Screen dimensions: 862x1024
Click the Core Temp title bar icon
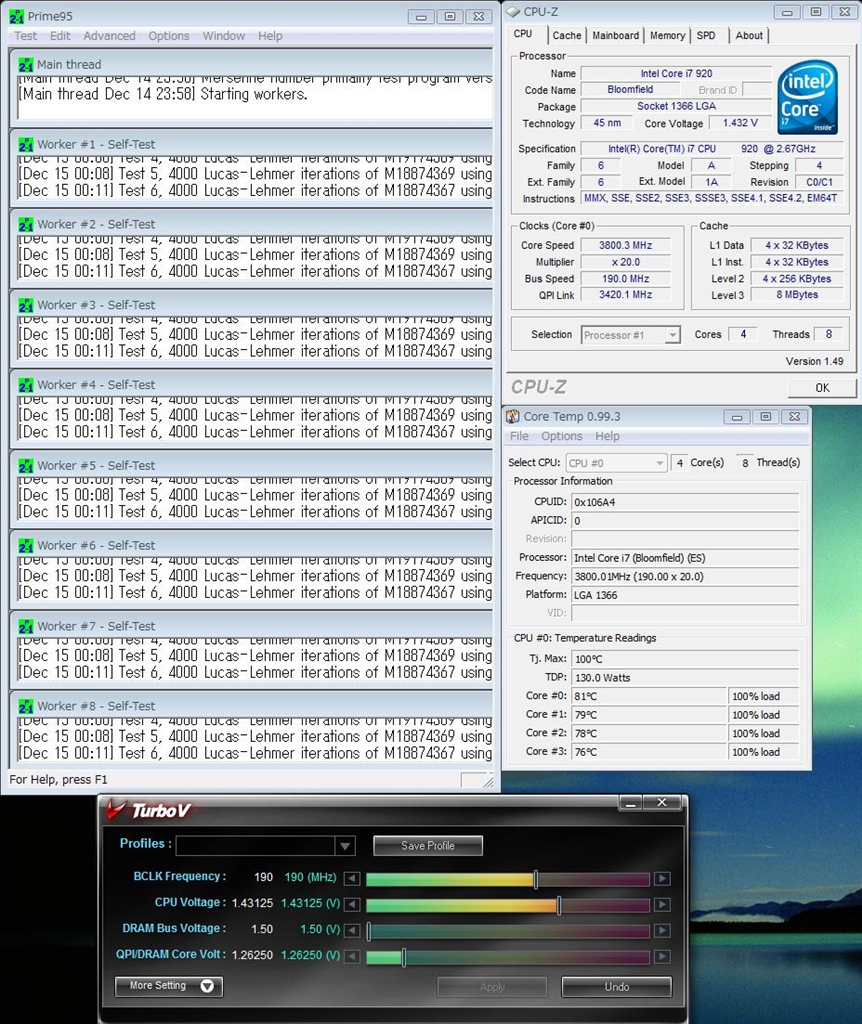tap(512, 416)
